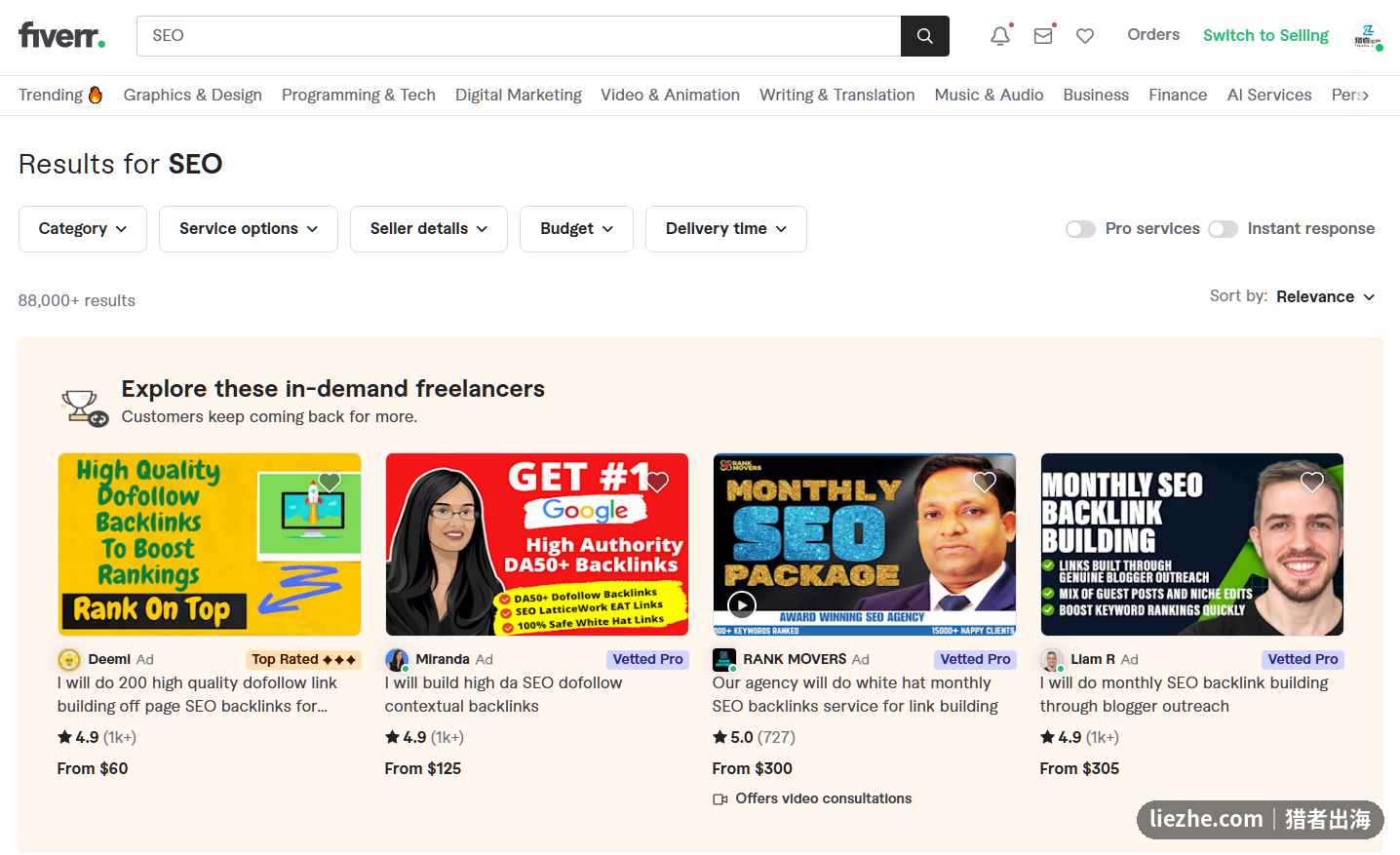Click Switch to Selling link
Image resolution: width=1400 pixels, height=855 pixels.
pyautogui.click(x=1265, y=35)
